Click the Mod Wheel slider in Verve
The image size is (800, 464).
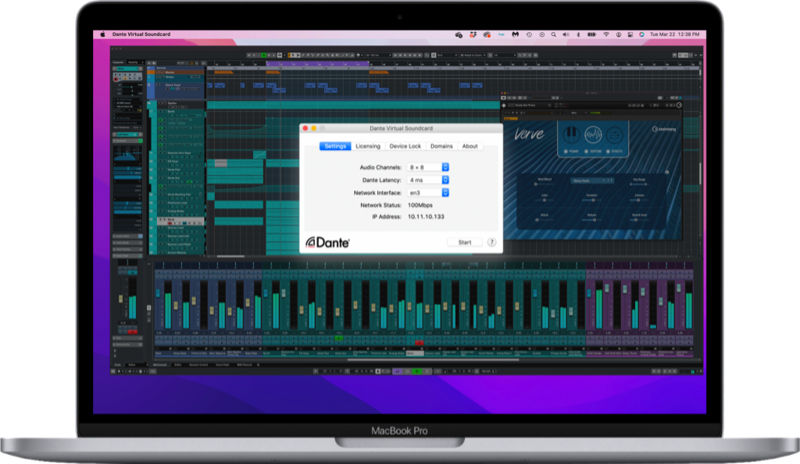[544, 184]
